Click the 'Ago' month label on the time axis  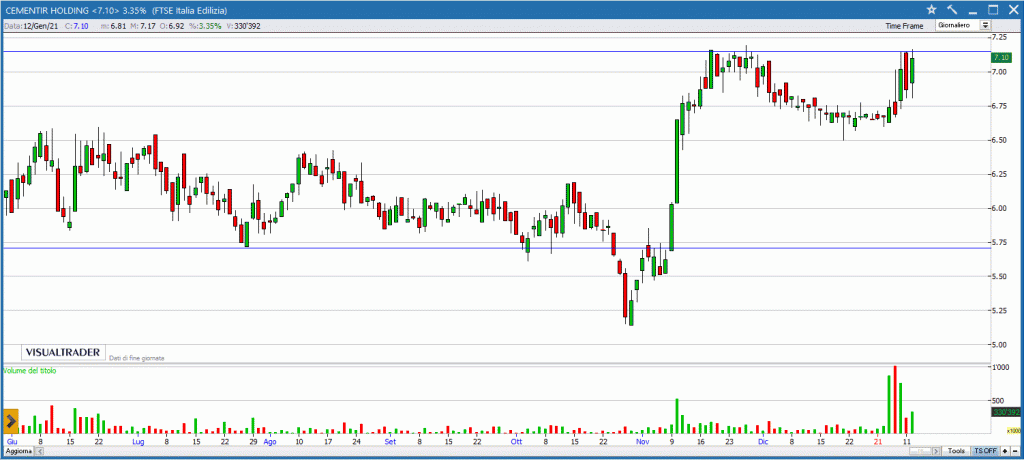pyautogui.click(x=270, y=442)
